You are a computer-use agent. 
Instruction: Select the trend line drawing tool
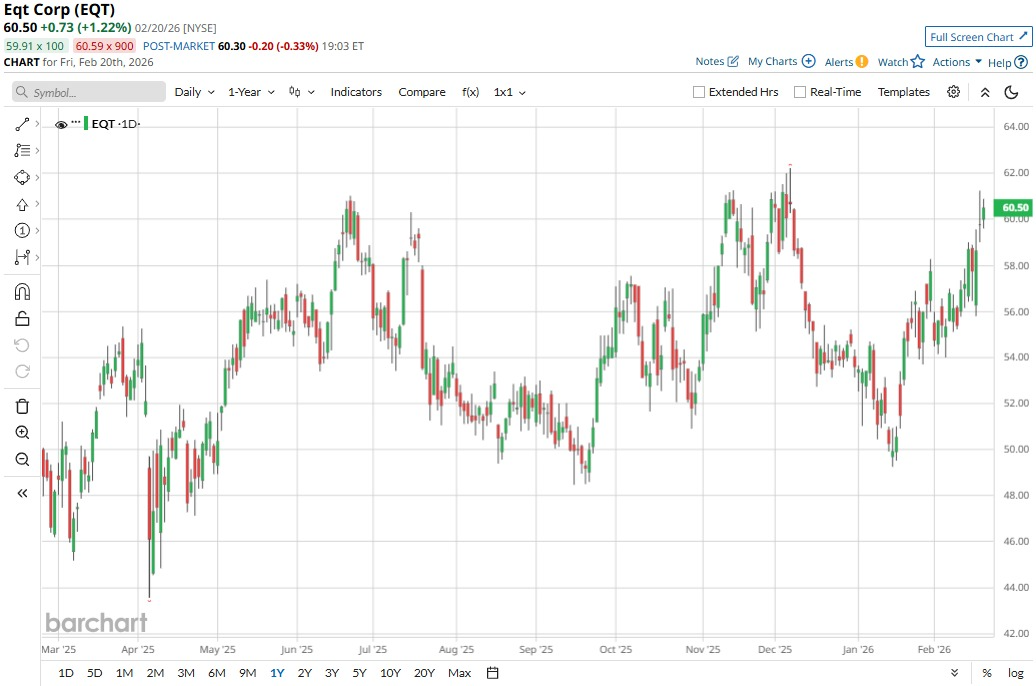tap(22, 124)
